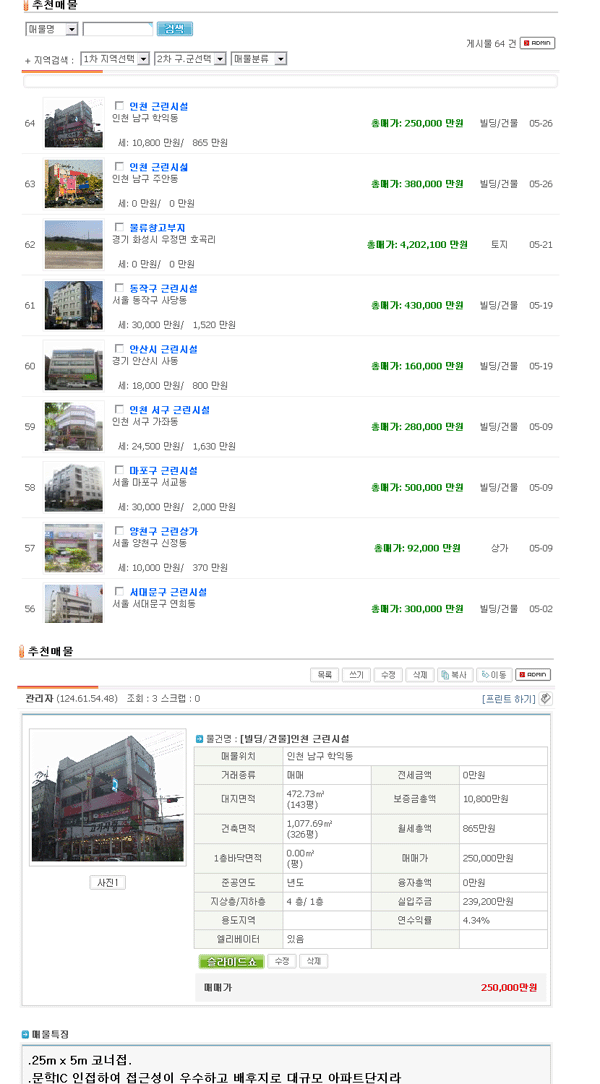
Task: Open listing 64 building thumbnail
Action: [73, 123]
